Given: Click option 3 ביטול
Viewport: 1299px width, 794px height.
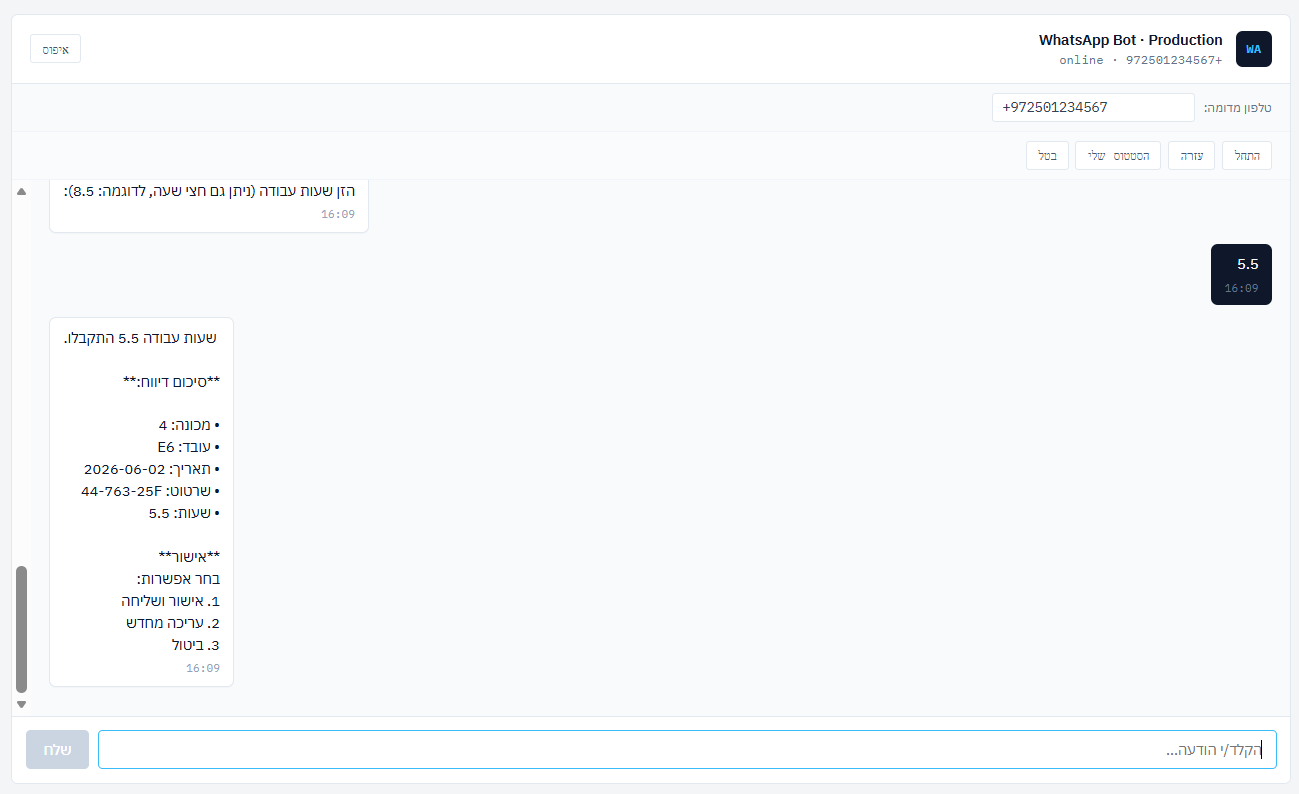Looking at the screenshot, I should click(196, 645).
